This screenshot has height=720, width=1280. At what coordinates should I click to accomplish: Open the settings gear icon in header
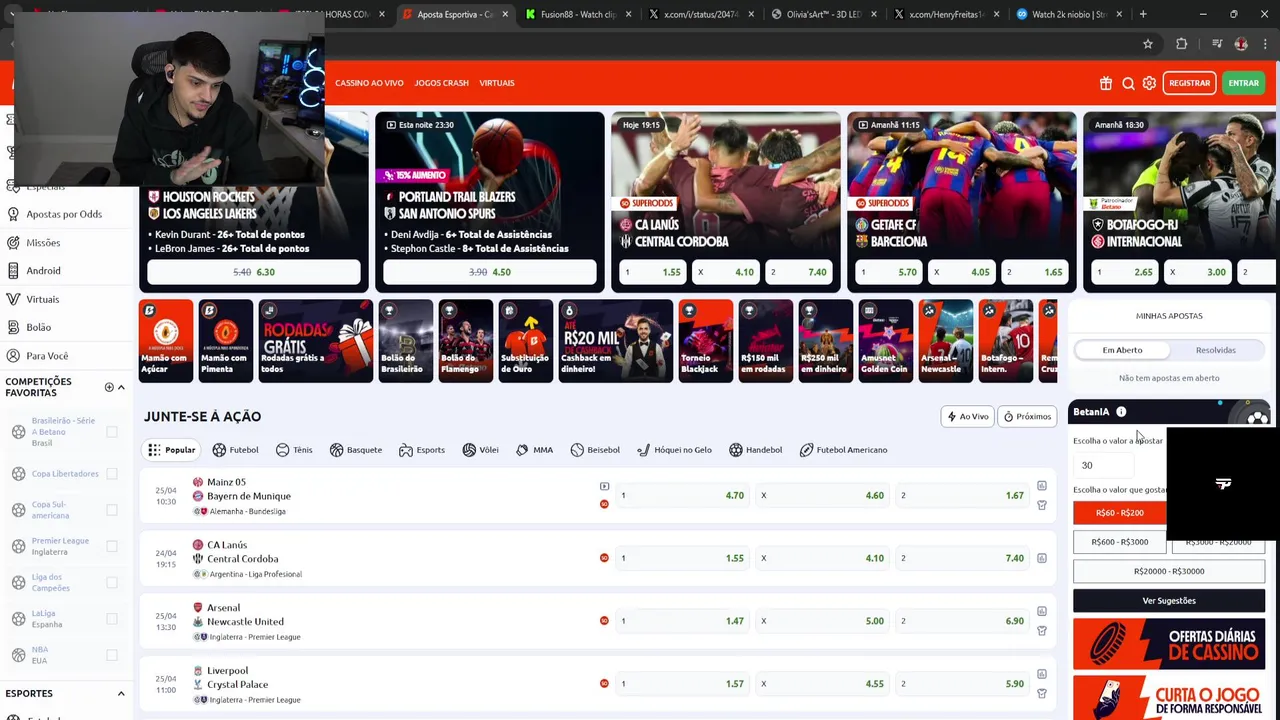[1149, 83]
